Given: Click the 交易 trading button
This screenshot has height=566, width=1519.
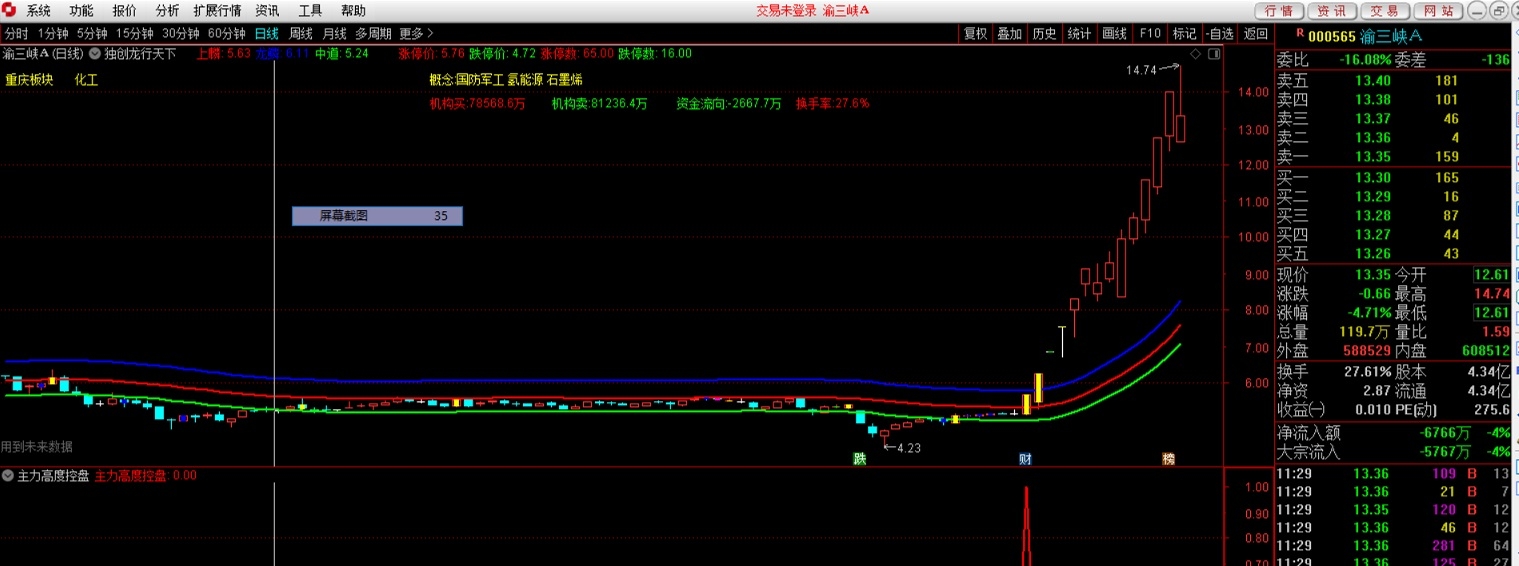Looking at the screenshot, I should click(1384, 11).
